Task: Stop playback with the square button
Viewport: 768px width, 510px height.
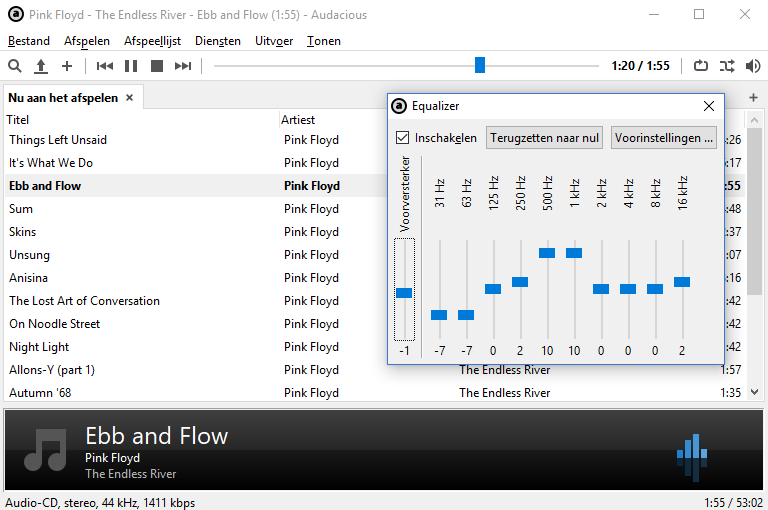Action: click(x=157, y=66)
